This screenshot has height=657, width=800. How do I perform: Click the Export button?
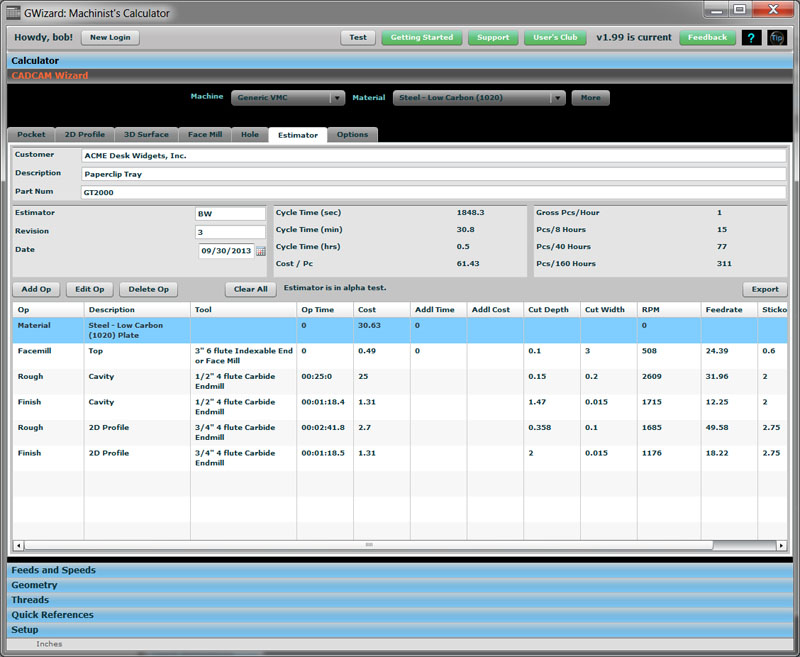pyautogui.click(x=765, y=289)
